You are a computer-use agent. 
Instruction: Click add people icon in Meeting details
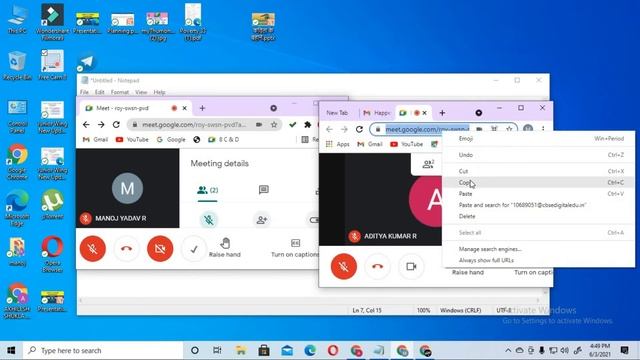[262, 220]
